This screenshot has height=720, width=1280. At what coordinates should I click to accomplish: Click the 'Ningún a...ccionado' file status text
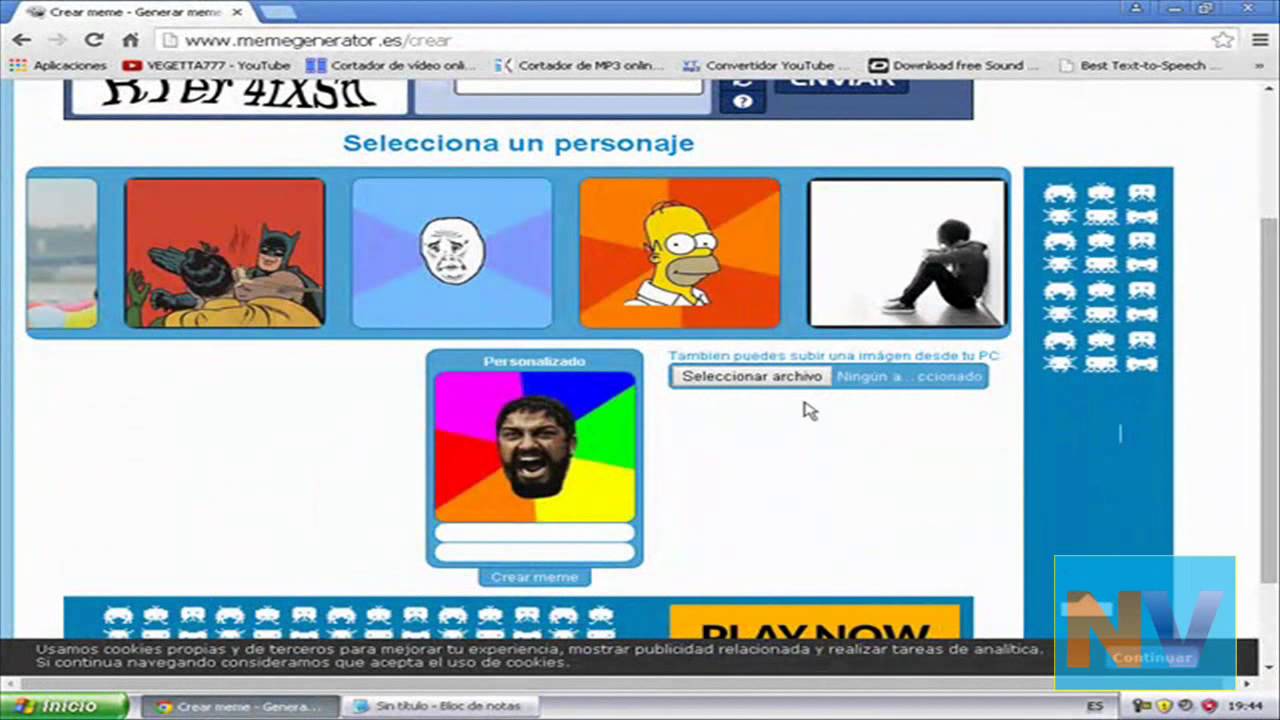909,377
